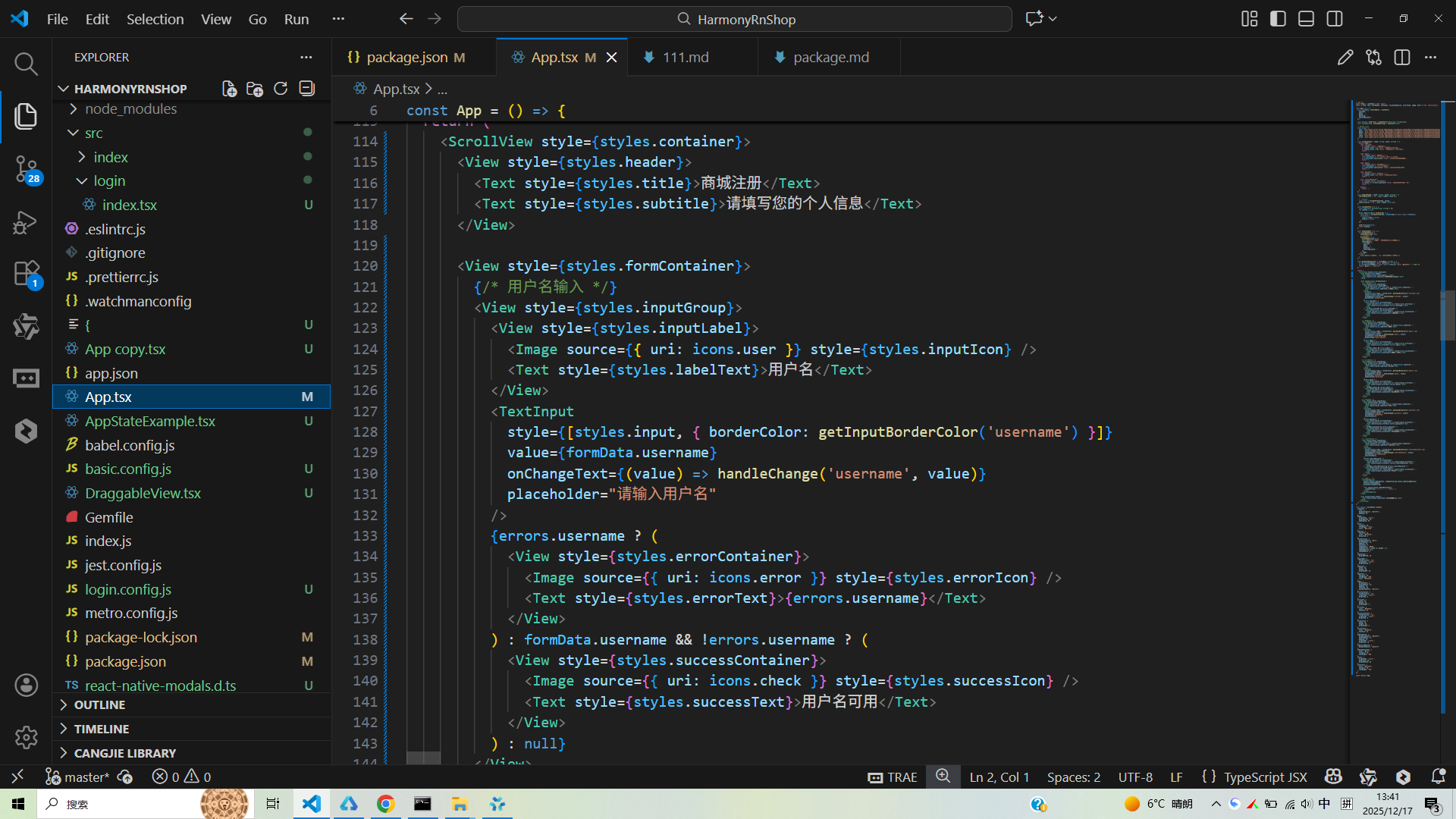Expand the OUTLINE section
Viewport: 1456px width, 819px height.
click(x=99, y=704)
